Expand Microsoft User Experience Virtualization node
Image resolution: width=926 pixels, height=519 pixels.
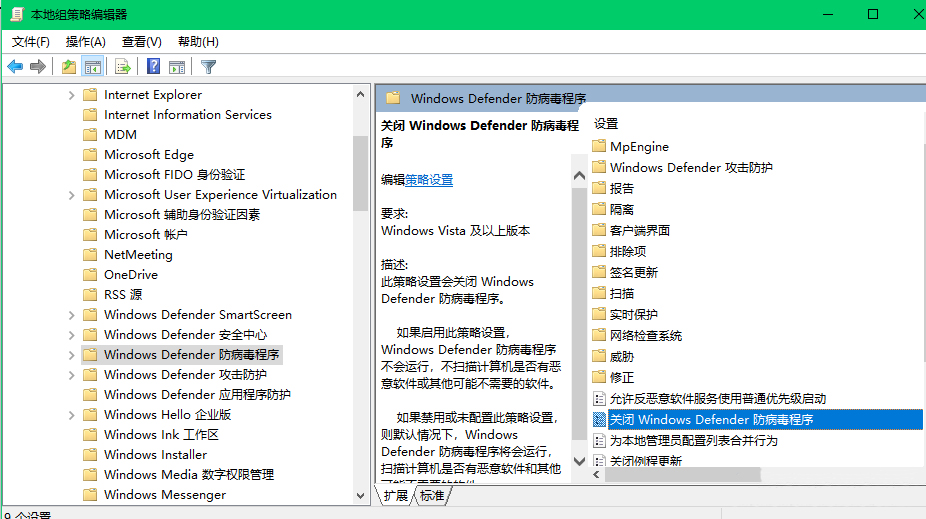click(71, 195)
